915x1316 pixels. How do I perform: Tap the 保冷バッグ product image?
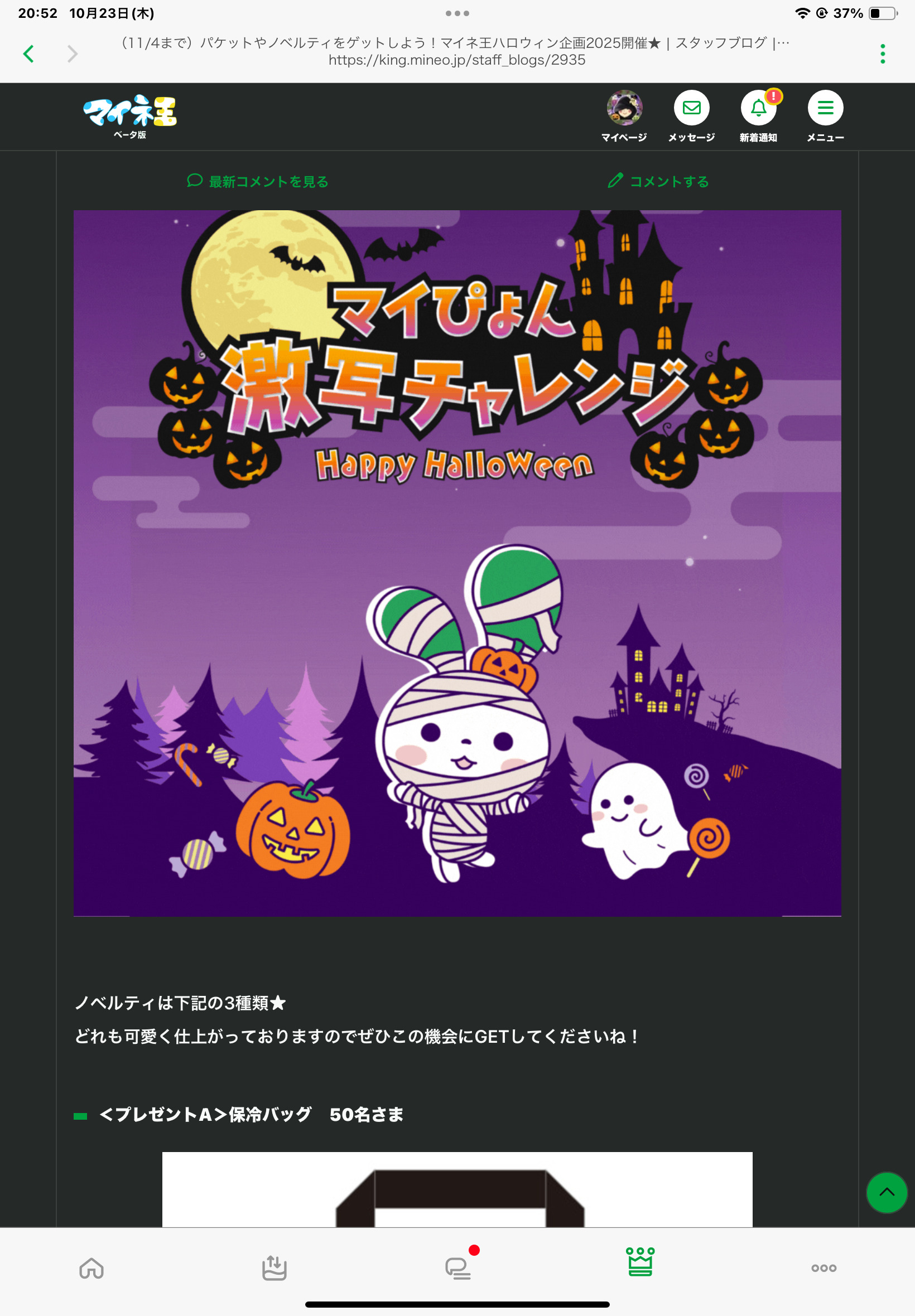pyautogui.click(x=457, y=1189)
